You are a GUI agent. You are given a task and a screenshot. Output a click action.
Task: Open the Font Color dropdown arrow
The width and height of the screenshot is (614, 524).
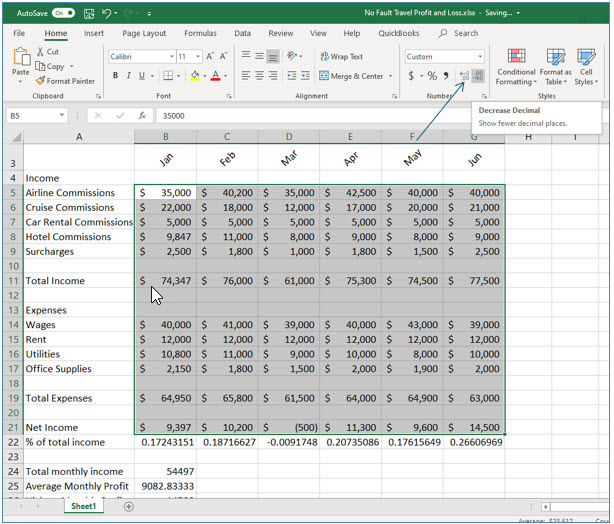pyautogui.click(x=226, y=76)
